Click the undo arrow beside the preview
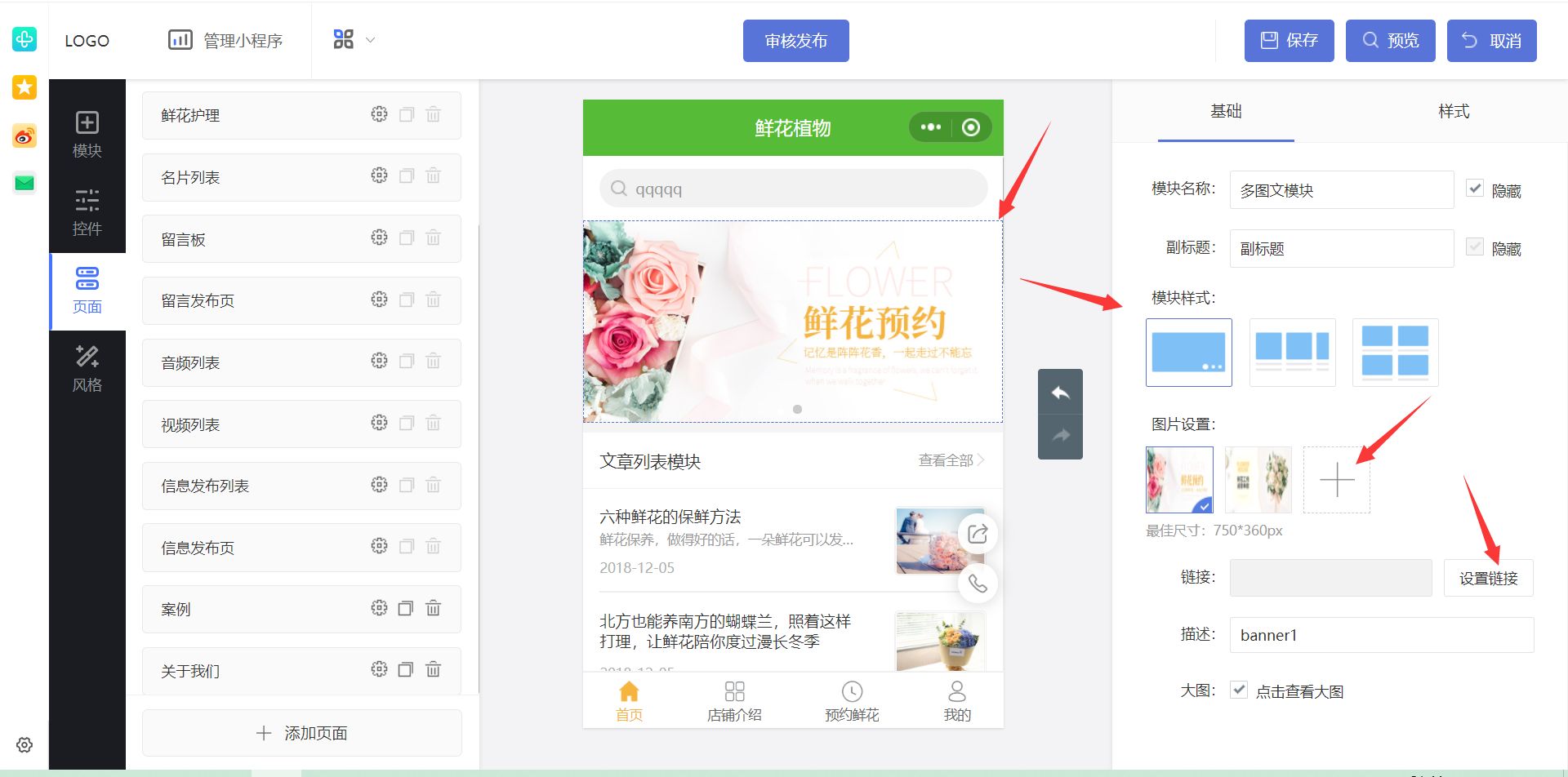The image size is (1568, 777). point(1060,393)
